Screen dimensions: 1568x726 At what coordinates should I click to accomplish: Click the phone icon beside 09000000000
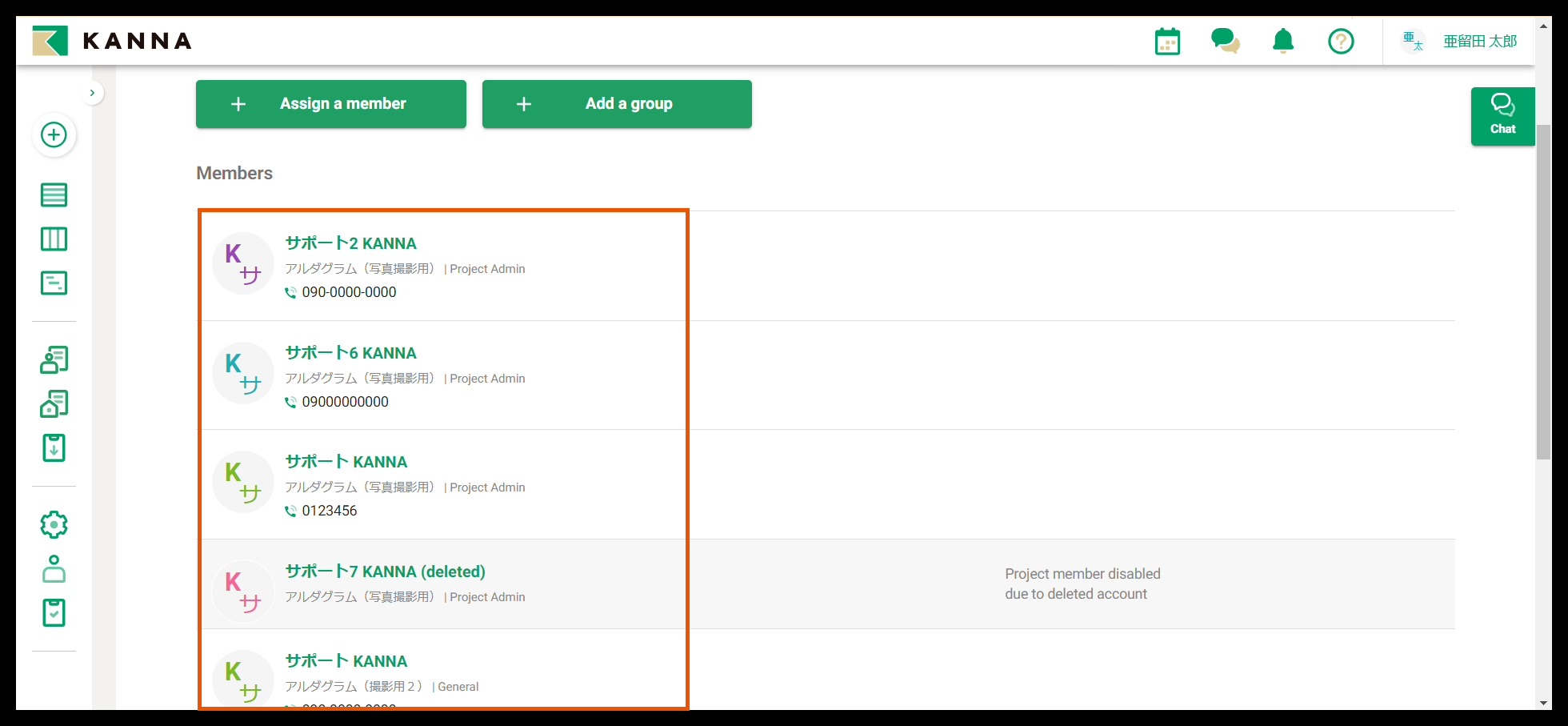coord(290,403)
